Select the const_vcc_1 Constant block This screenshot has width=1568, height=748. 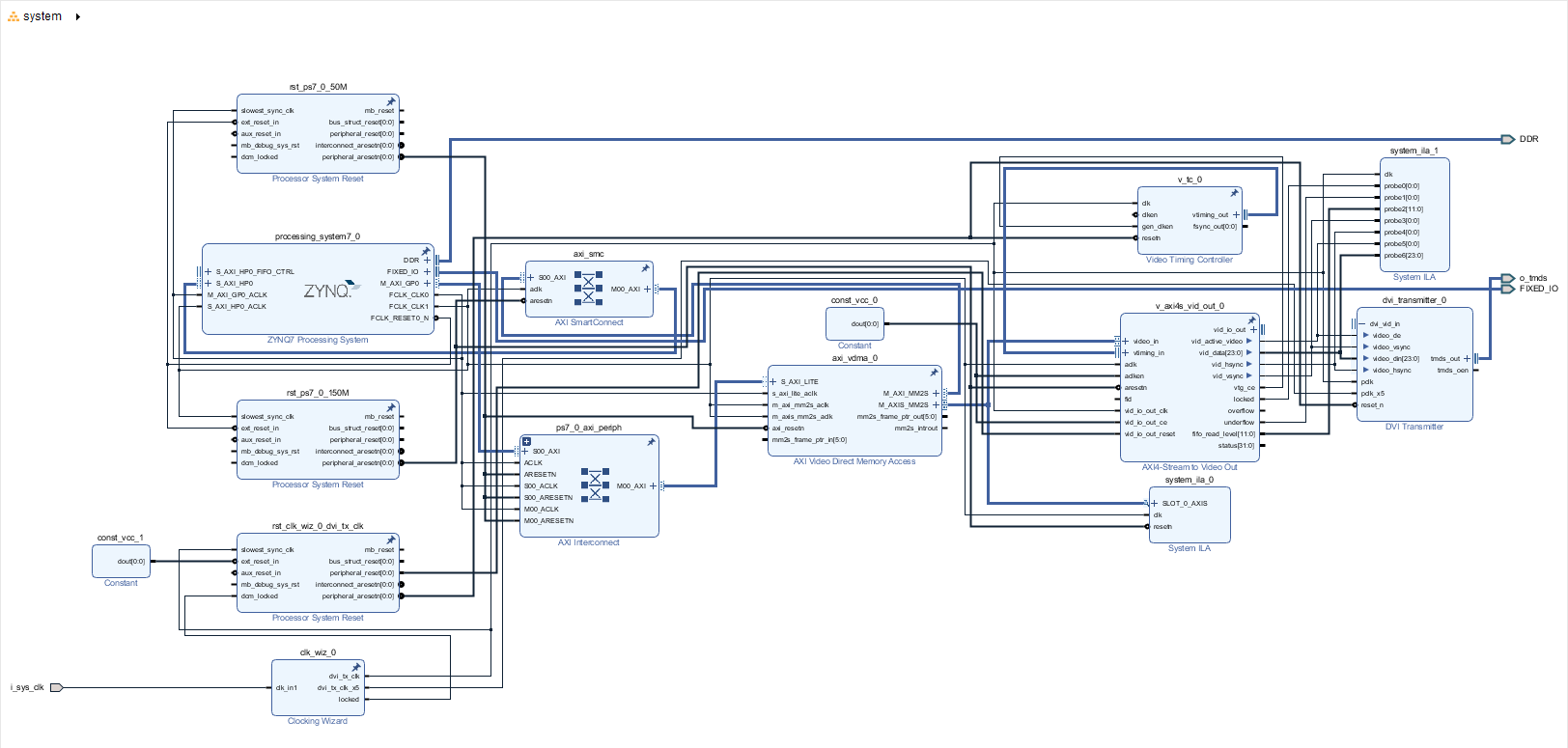pyautogui.click(x=121, y=561)
